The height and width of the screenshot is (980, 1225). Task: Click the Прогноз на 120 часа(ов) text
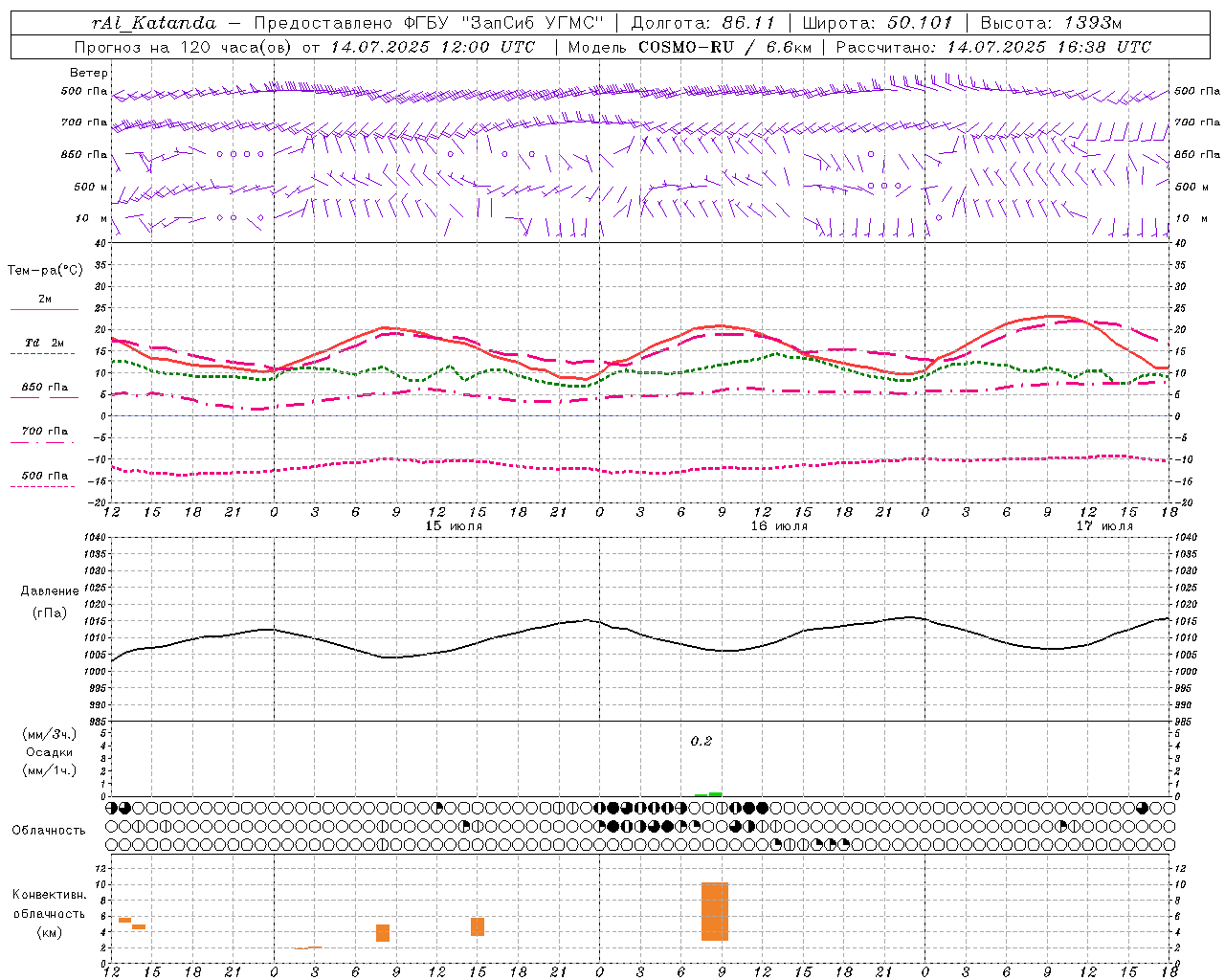pos(184,47)
